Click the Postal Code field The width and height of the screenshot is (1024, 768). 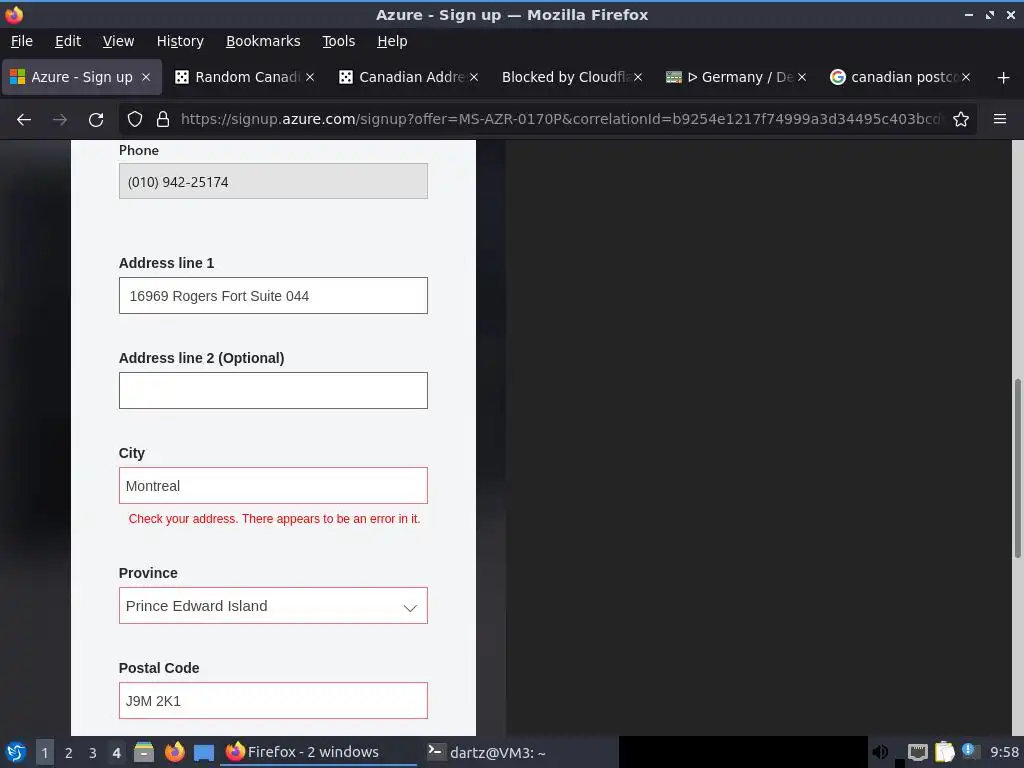[x=273, y=700]
